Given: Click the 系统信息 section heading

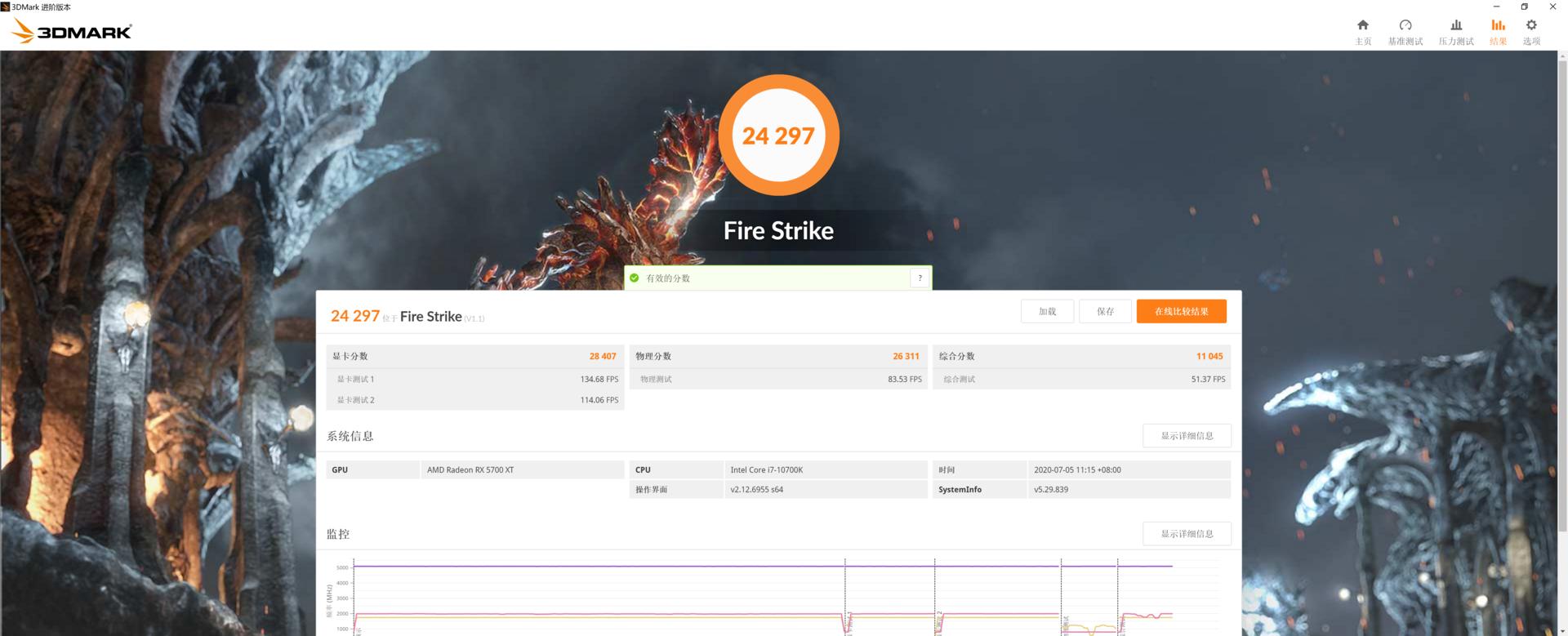Looking at the screenshot, I should coord(350,436).
